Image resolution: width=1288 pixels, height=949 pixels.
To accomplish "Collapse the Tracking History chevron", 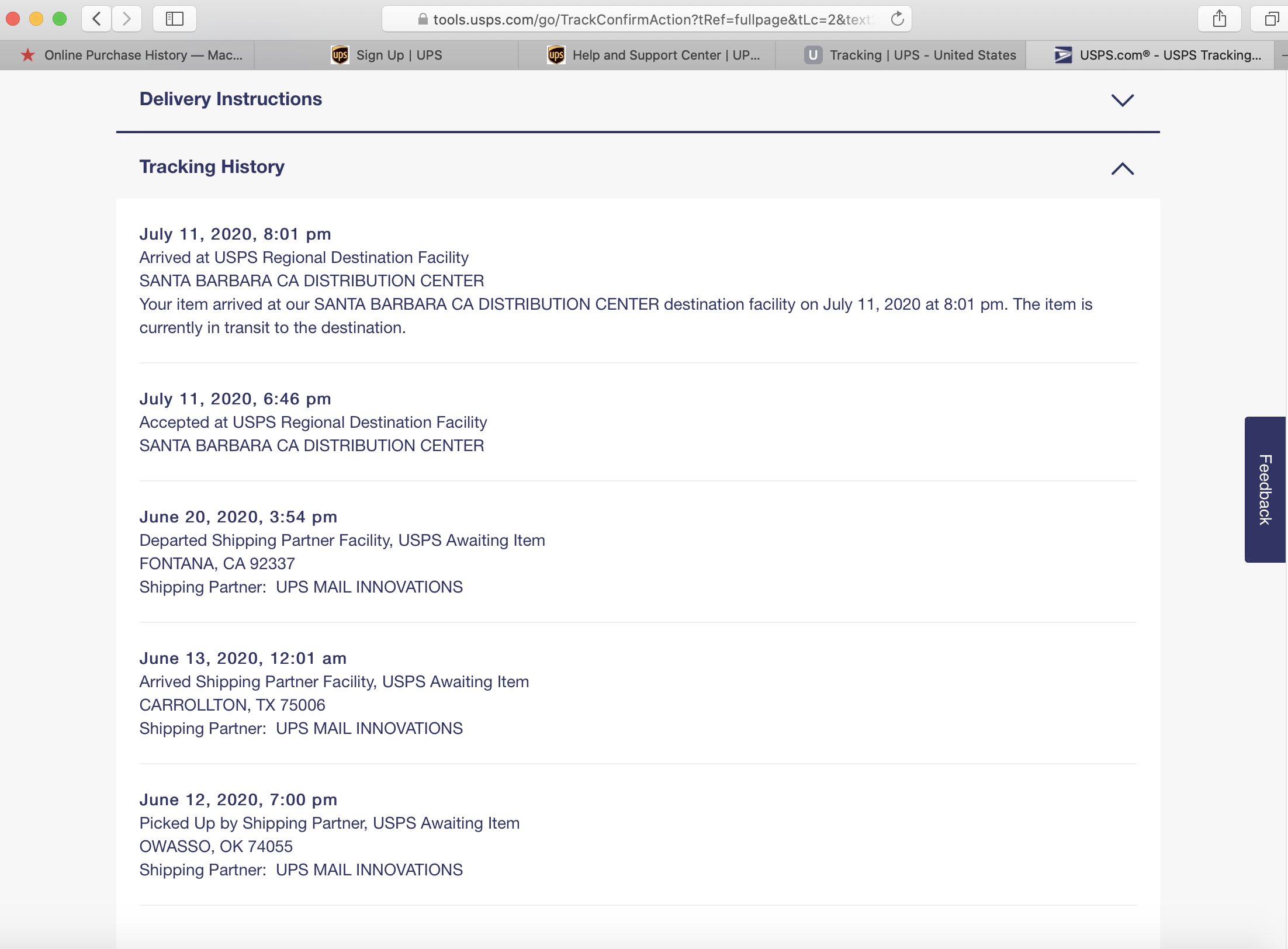I will [1122, 169].
